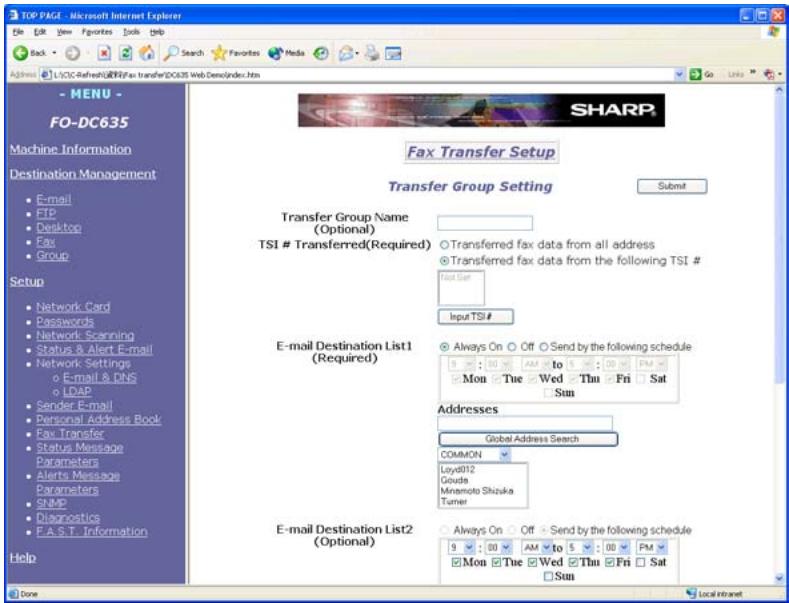This screenshot has width=789, height=603.
Task: Open List2 end minutes dropdown
Action: click(617, 547)
